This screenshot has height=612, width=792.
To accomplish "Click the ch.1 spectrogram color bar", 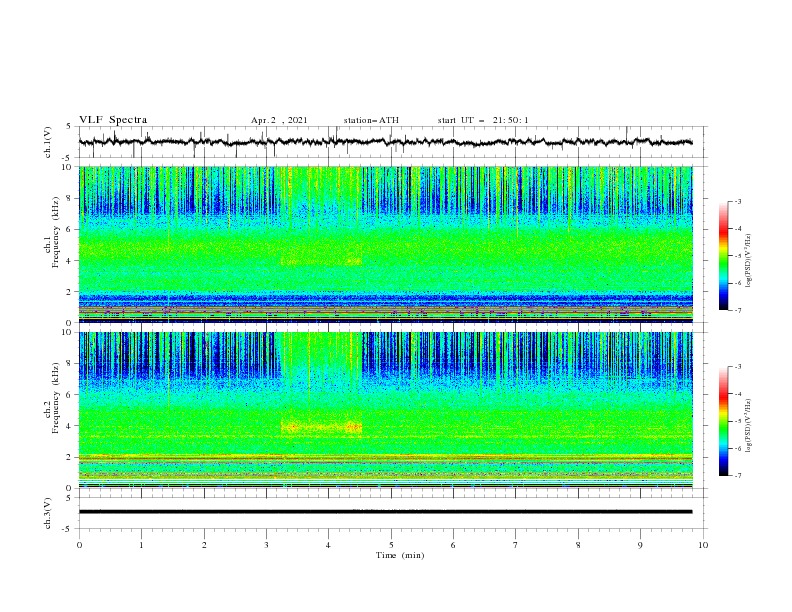I will click(723, 256).
